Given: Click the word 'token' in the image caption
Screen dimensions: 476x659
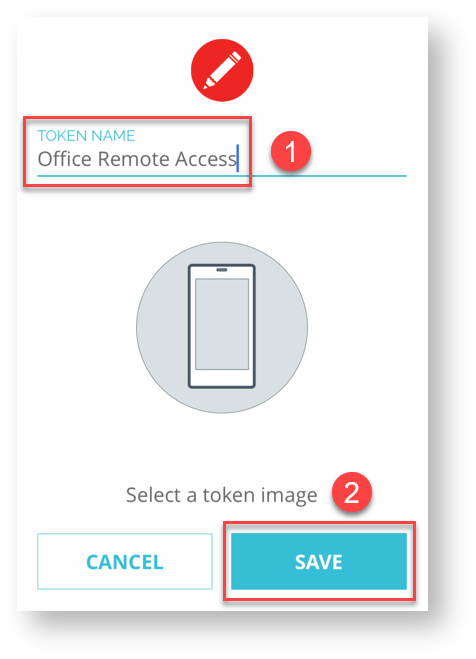Looking at the screenshot, I should 229,495.
